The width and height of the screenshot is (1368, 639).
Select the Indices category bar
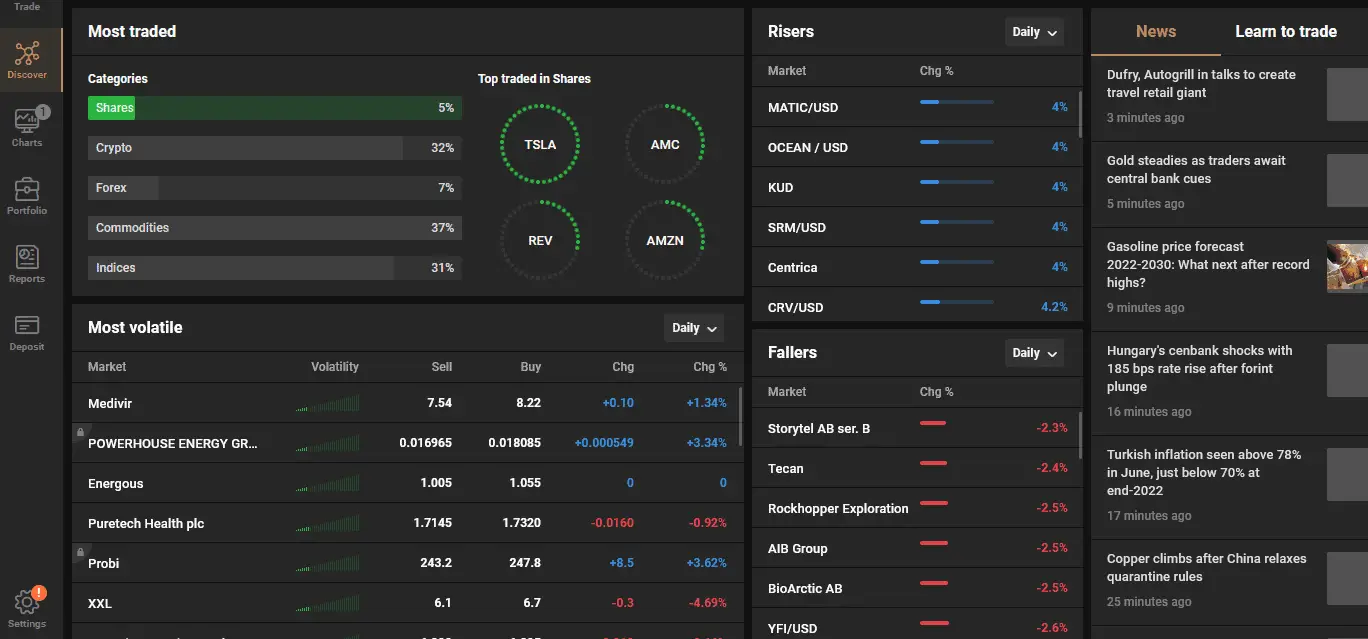click(275, 268)
